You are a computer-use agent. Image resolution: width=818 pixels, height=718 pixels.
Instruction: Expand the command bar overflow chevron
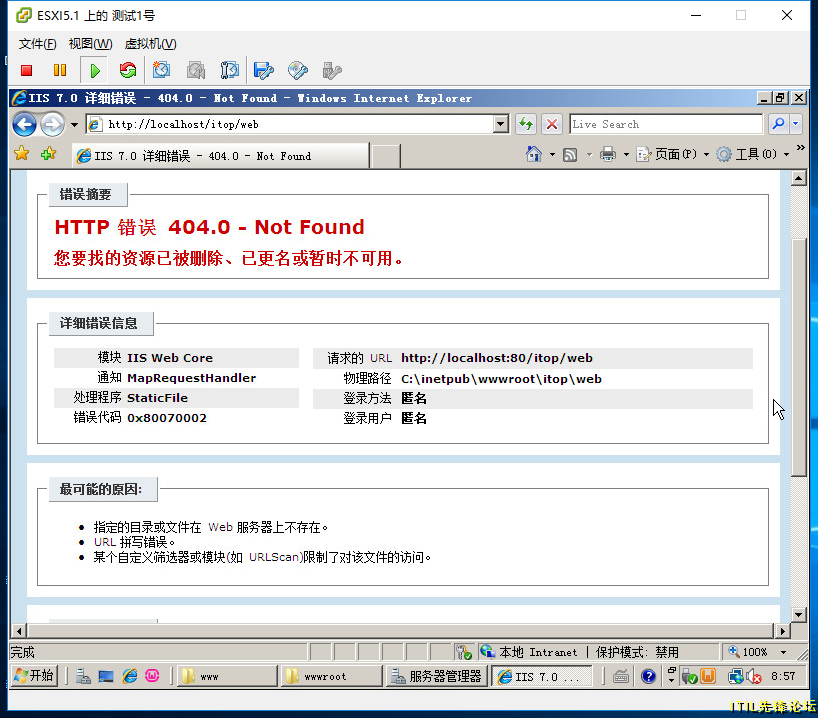coord(801,148)
